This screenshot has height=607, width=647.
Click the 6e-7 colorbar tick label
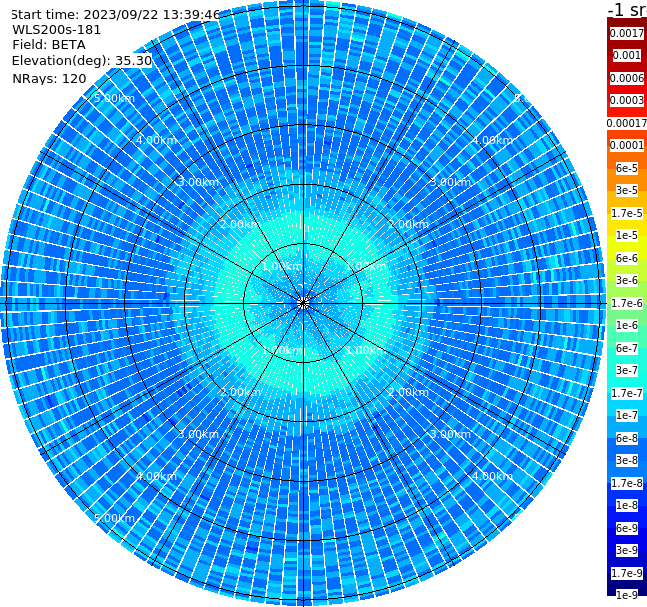[x=627, y=348]
